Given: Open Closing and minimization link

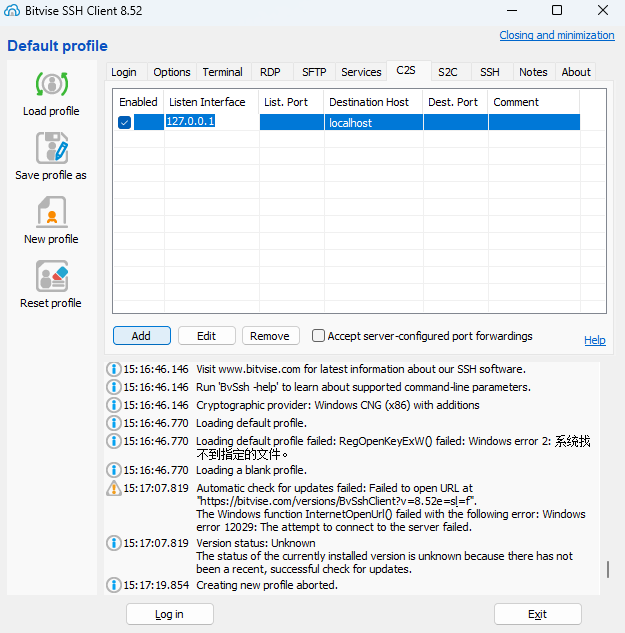Looking at the screenshot, I should pyautogui.click(x=557, y=35).
